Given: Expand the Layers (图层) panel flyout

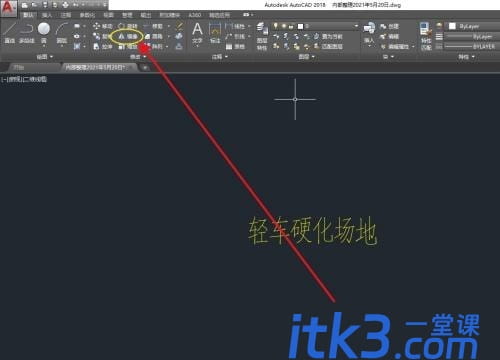Looking at the screenshot, I should click(307, 57).
